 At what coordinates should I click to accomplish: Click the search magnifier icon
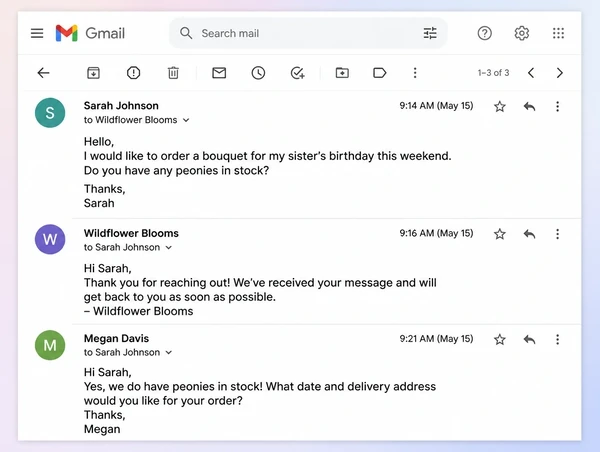click(x=186, y=33)
